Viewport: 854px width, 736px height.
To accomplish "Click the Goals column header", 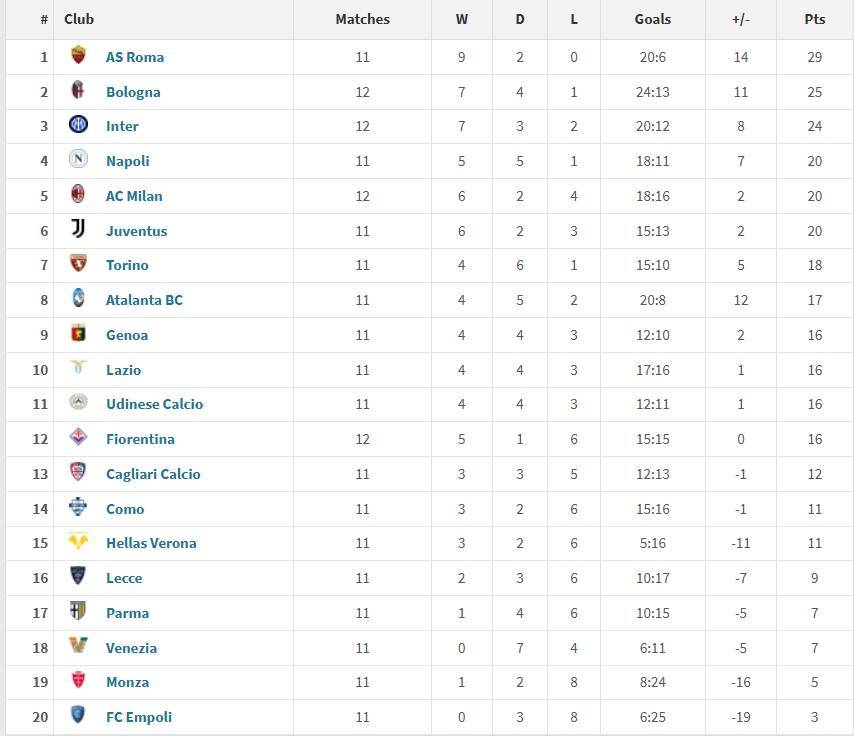I will tap(652, 19).
